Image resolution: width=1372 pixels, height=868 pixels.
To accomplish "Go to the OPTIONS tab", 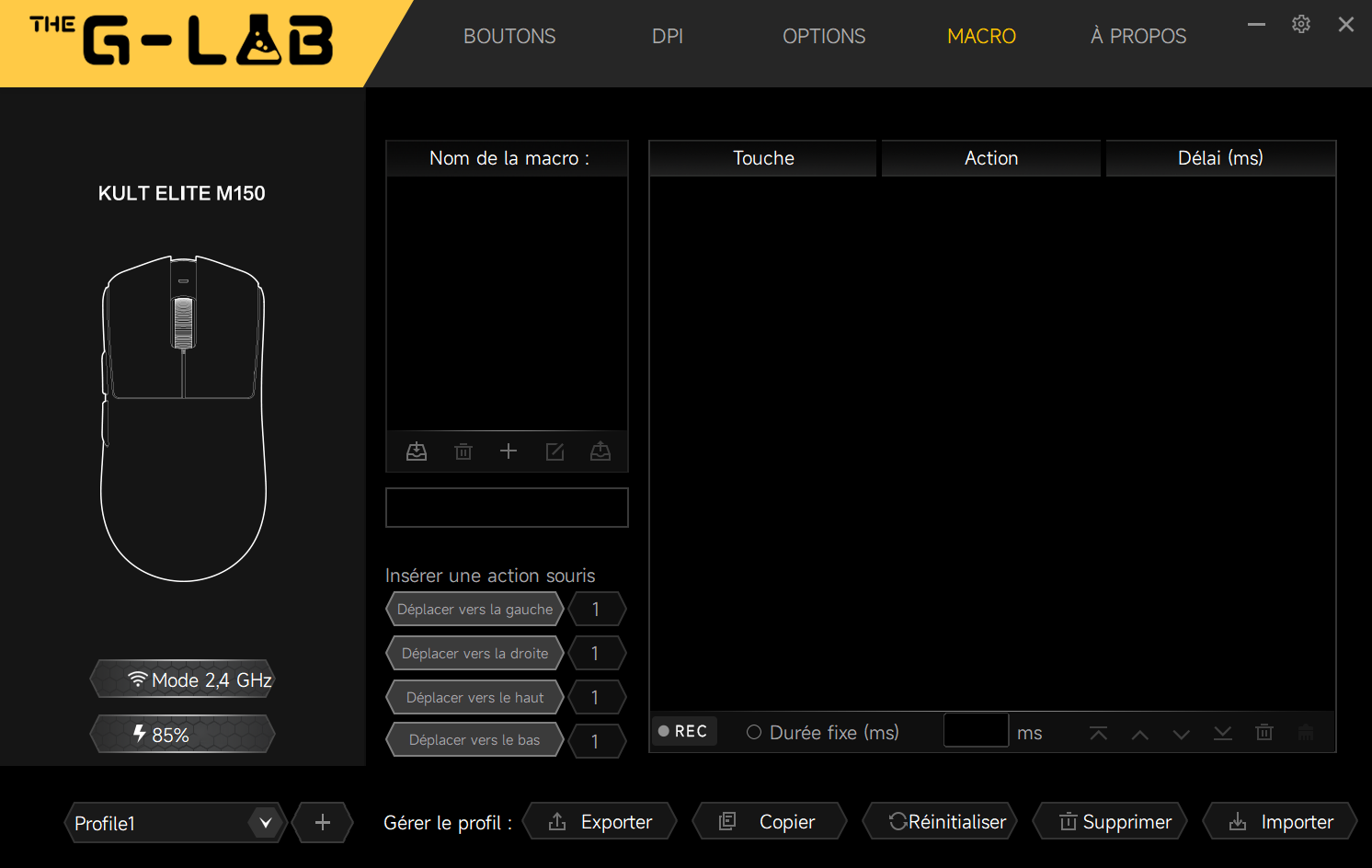I will click(x=824, y=36).
